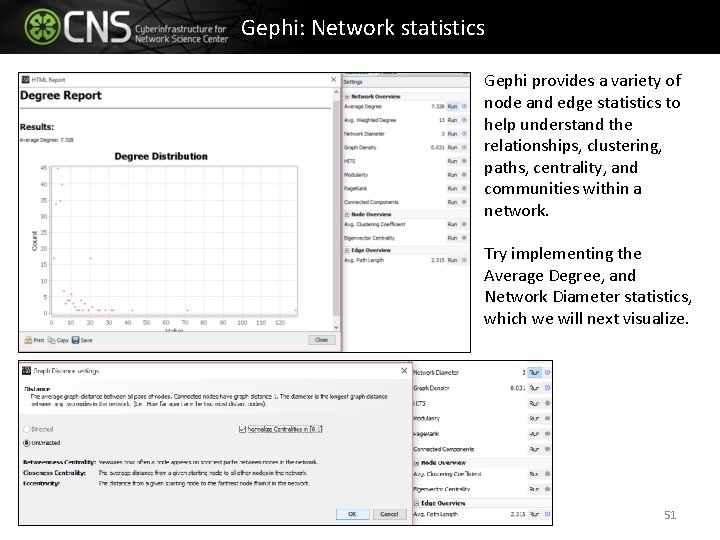Open Average Degree report icon

pos(464,107)
